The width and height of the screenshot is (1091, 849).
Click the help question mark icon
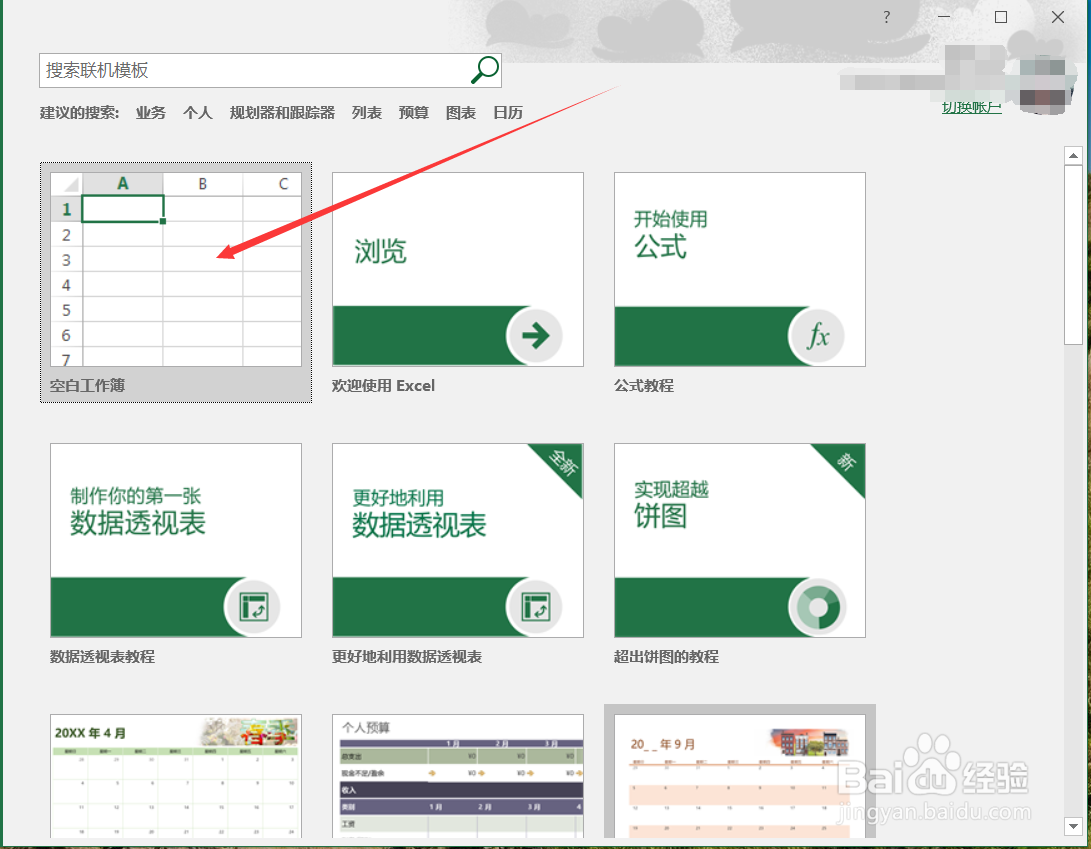click(x=886, y=17)
